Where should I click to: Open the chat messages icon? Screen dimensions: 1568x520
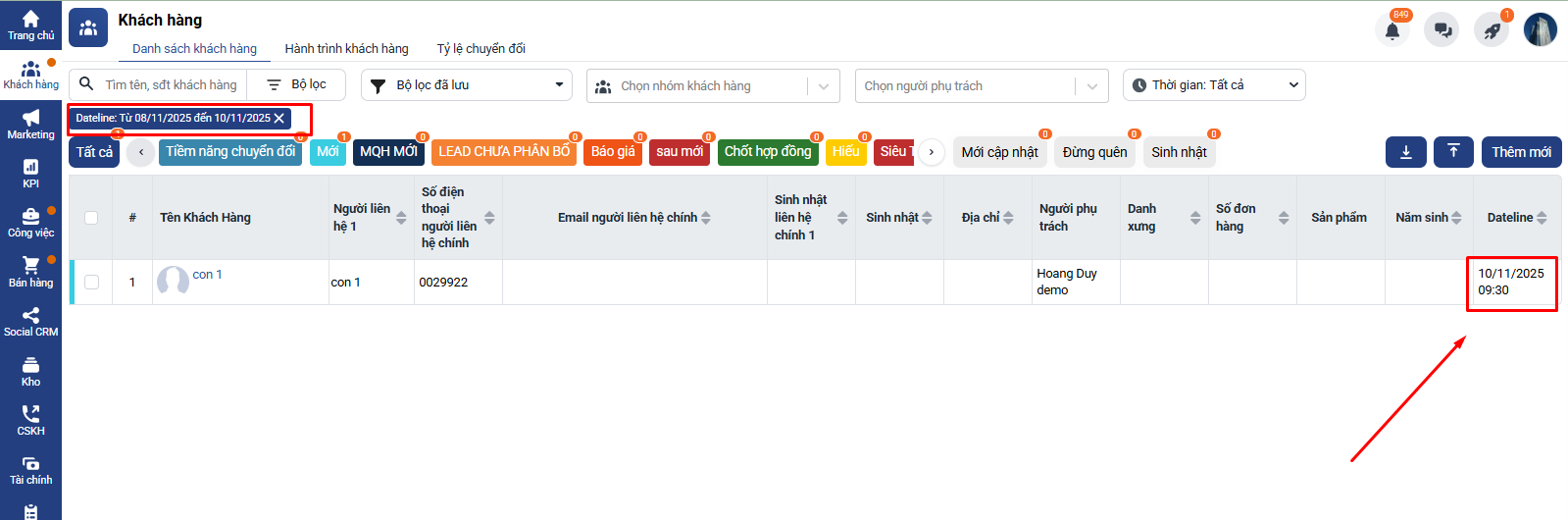[x=1442, y=30]
